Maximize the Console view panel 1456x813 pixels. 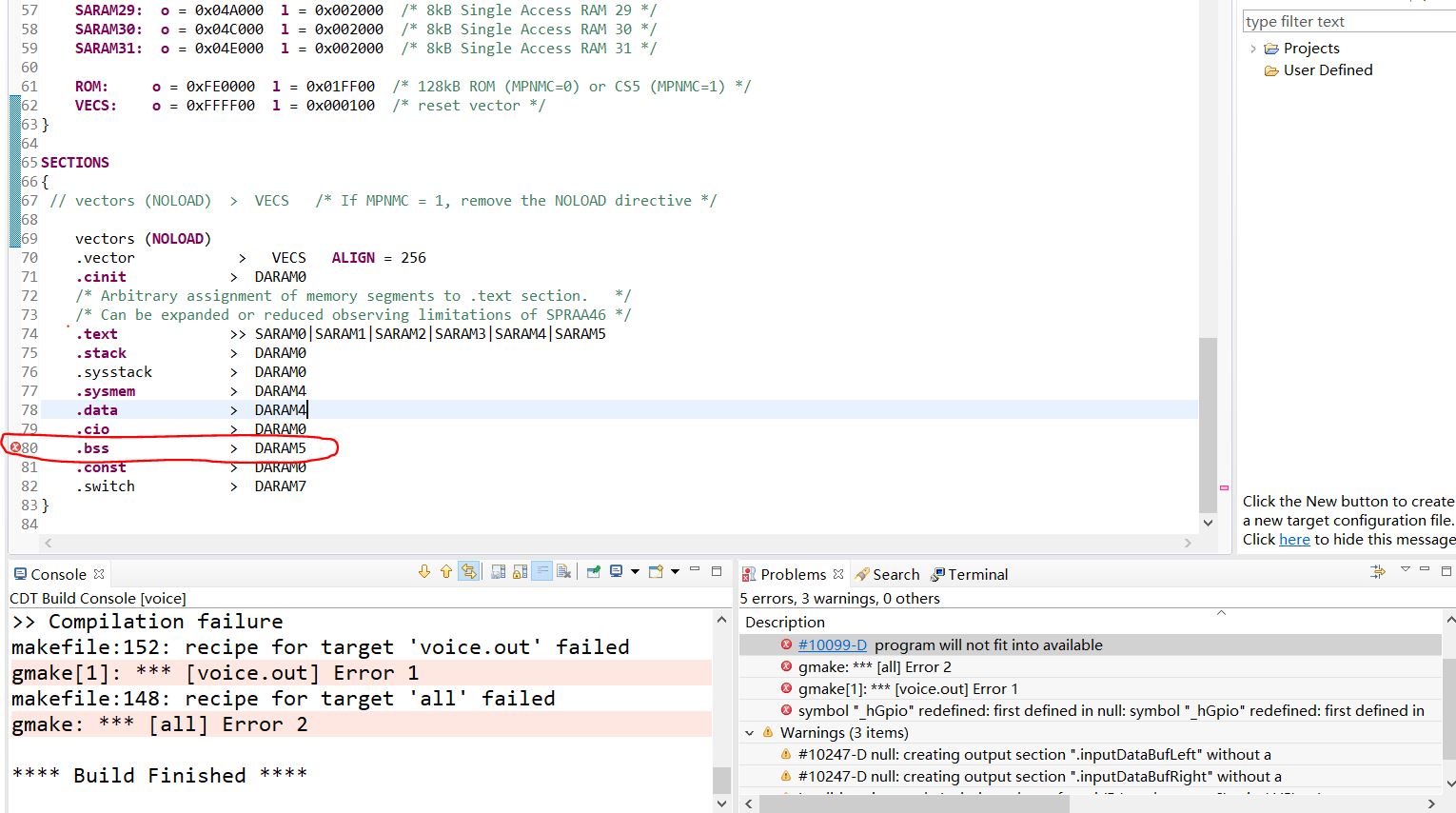(717, 571)
